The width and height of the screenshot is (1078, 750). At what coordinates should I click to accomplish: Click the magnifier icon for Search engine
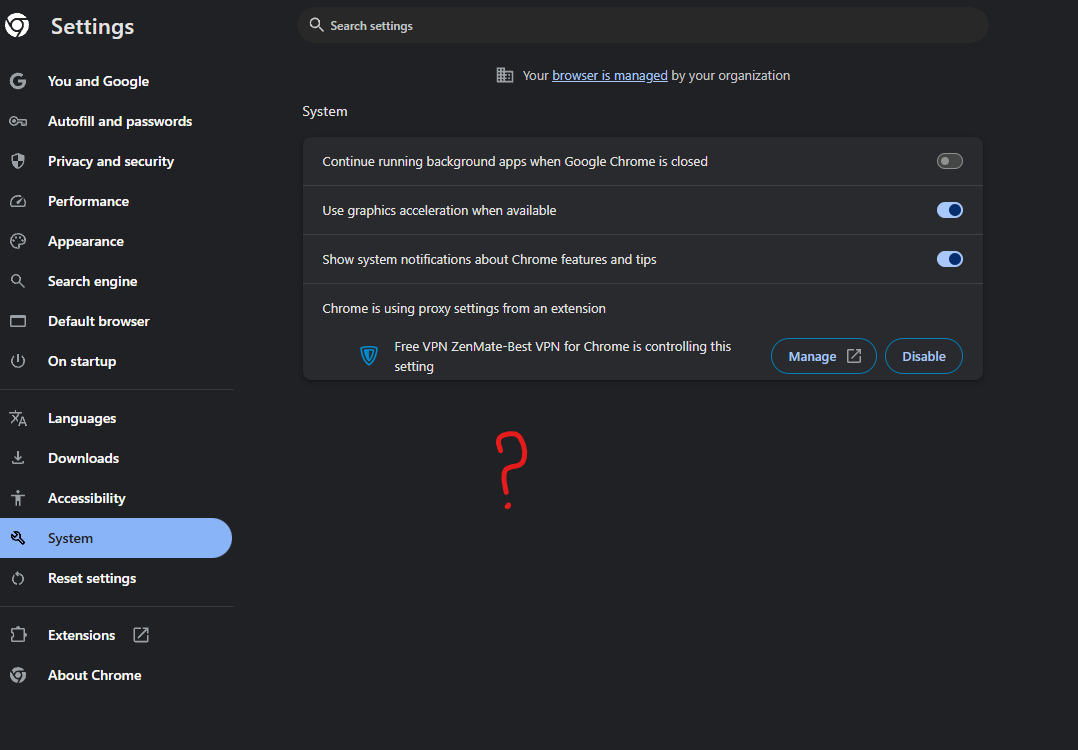pos(18,281)
